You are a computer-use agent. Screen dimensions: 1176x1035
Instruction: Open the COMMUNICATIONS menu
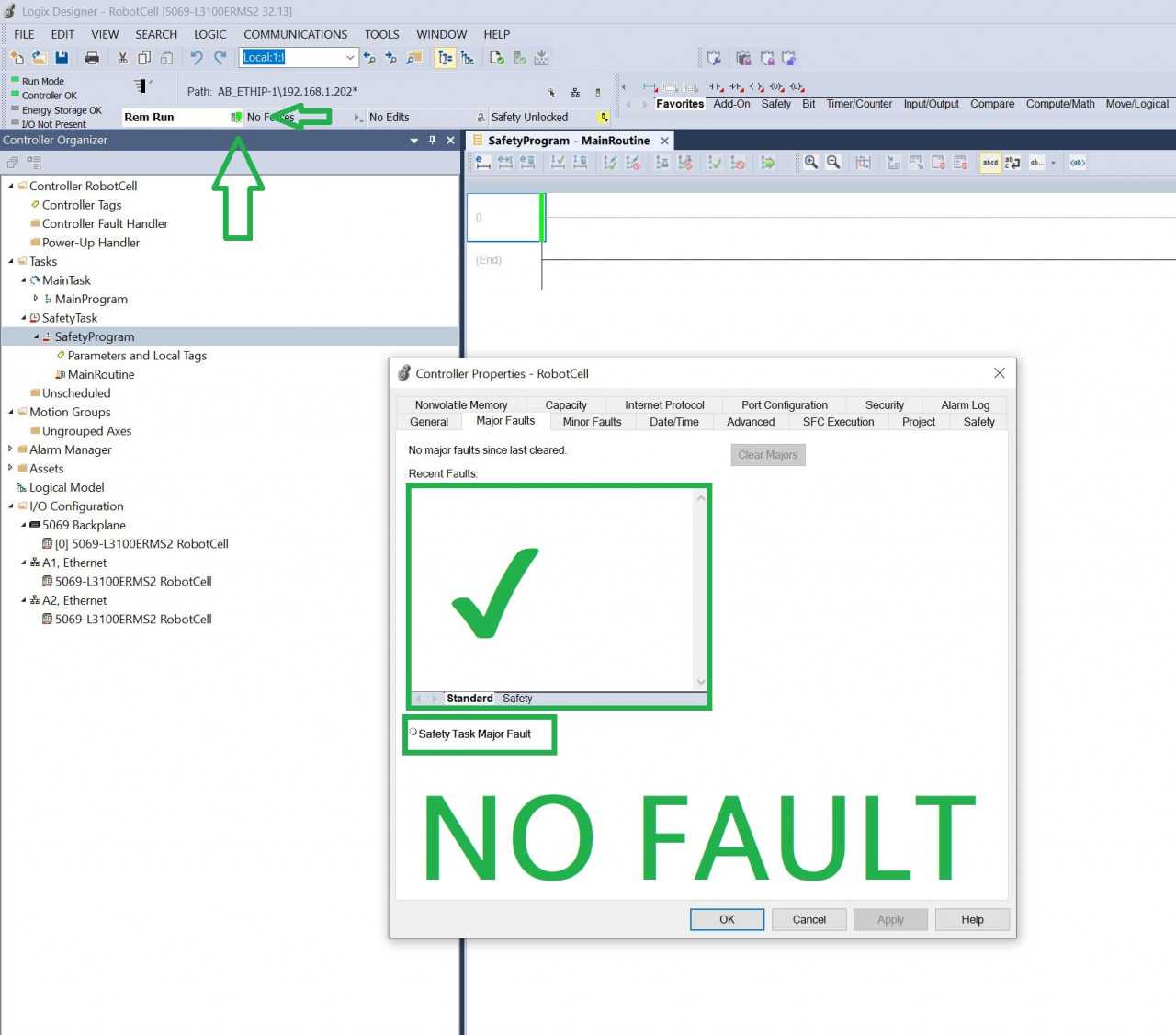click(296, 34)
